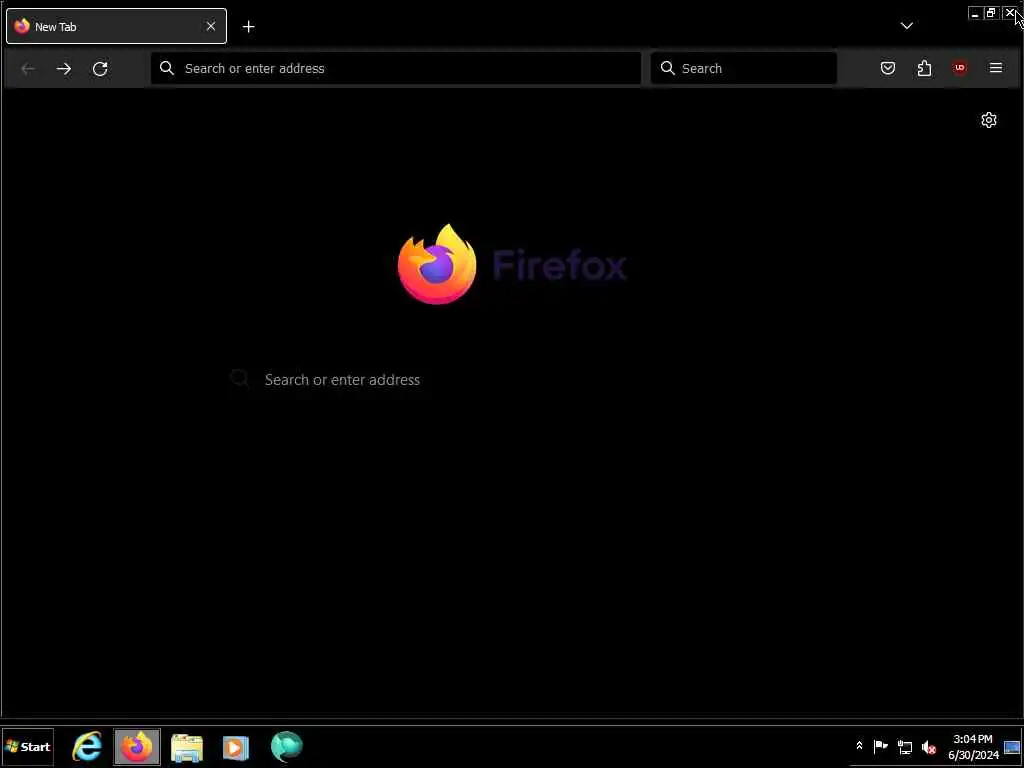Image resolution: width=1024 pixels, height=768 pixels.
Task: Focus the toolbar address bar
Action: click(396, 69)
